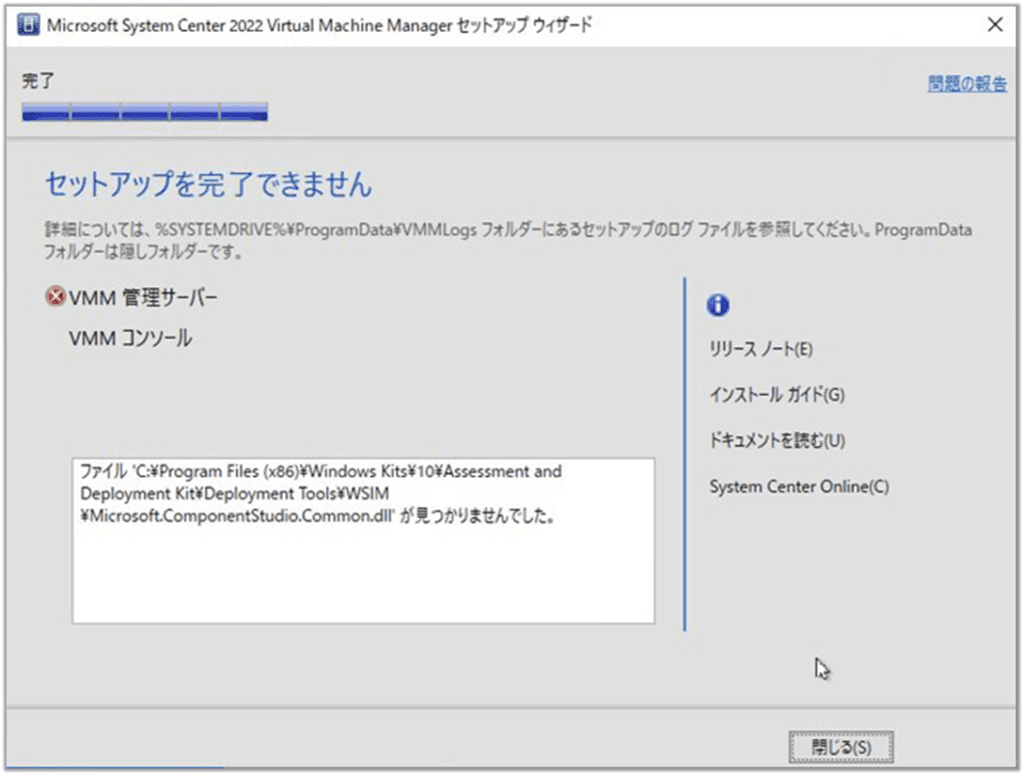Click the blue information icon
This screenshot has width=1024, height=775.
tap(718, 305)
